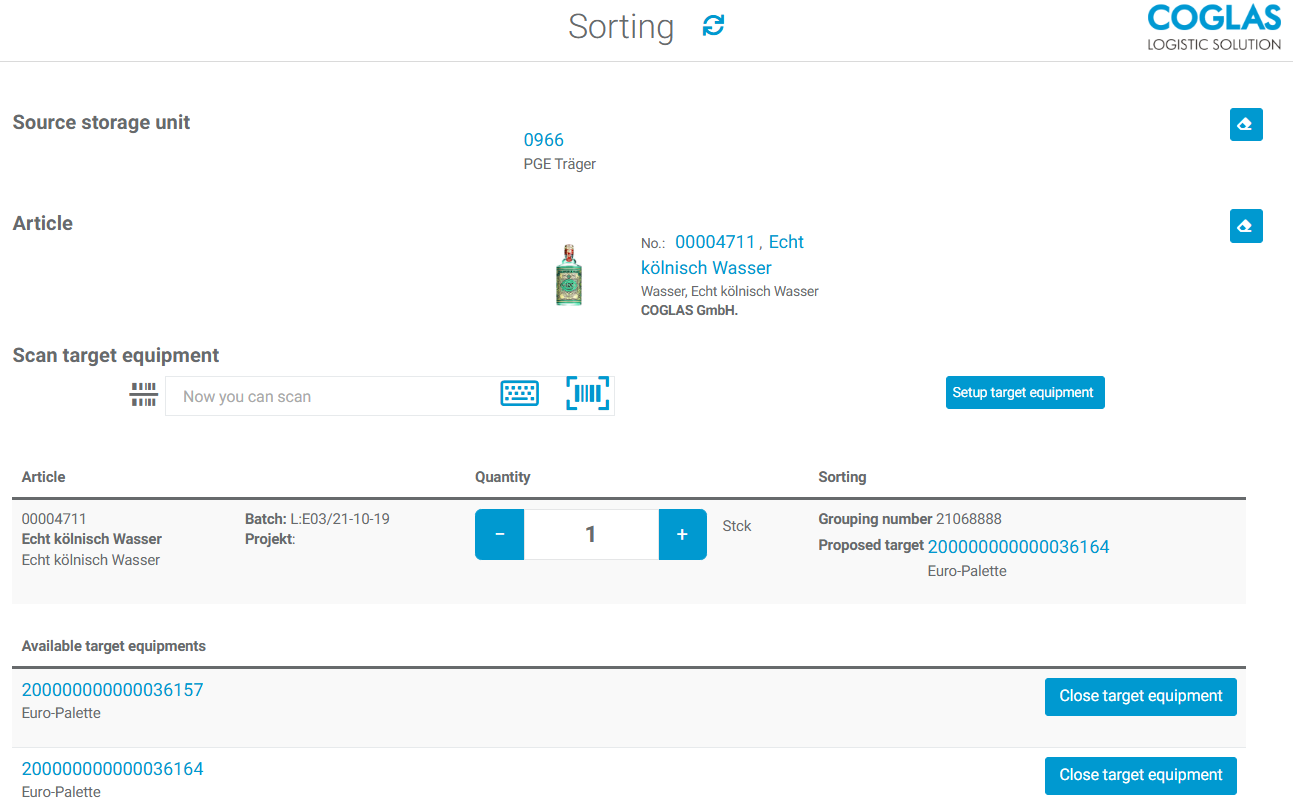The width and height of the screenshot is (1293, 802).
Task: Open available equipment 200000000000036164 link in list
Action: [x=112, y=769]
